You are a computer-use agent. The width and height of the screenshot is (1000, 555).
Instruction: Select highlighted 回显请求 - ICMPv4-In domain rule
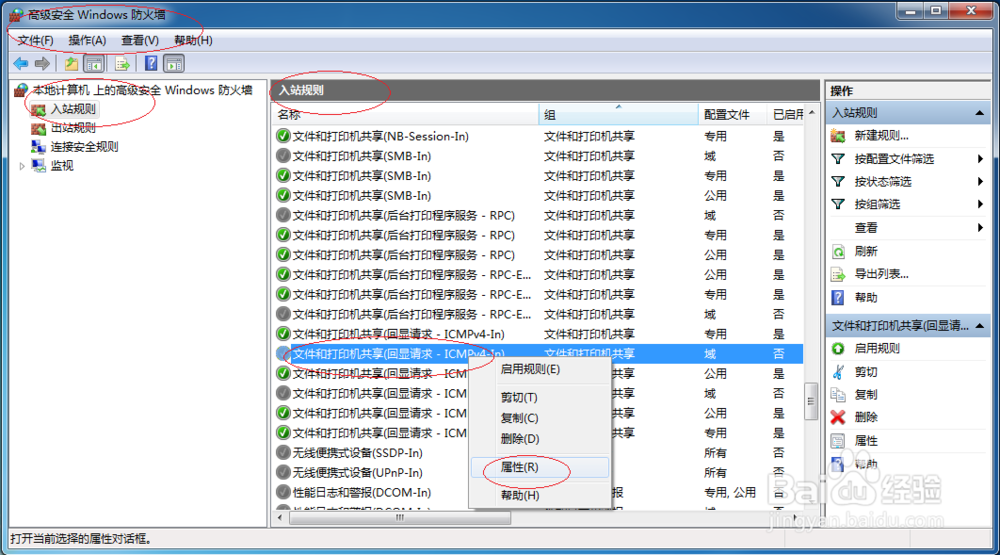(539, 353)
